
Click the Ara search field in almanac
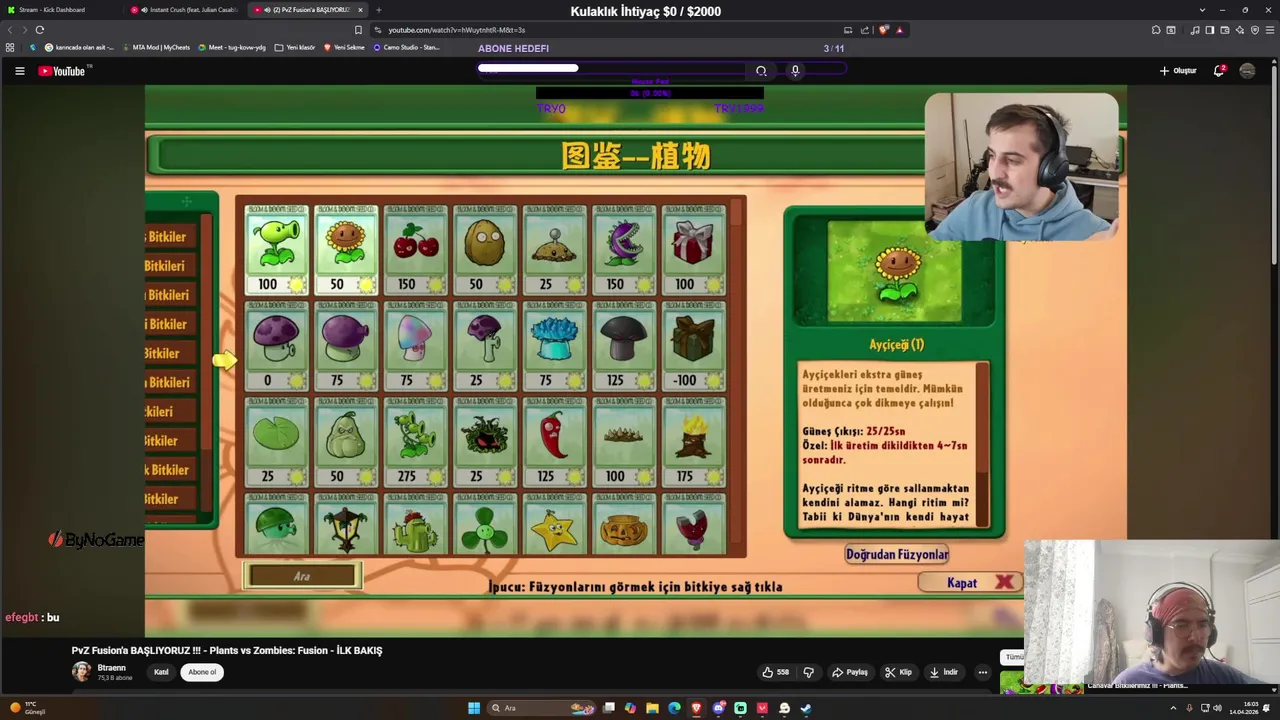[302, 576]
